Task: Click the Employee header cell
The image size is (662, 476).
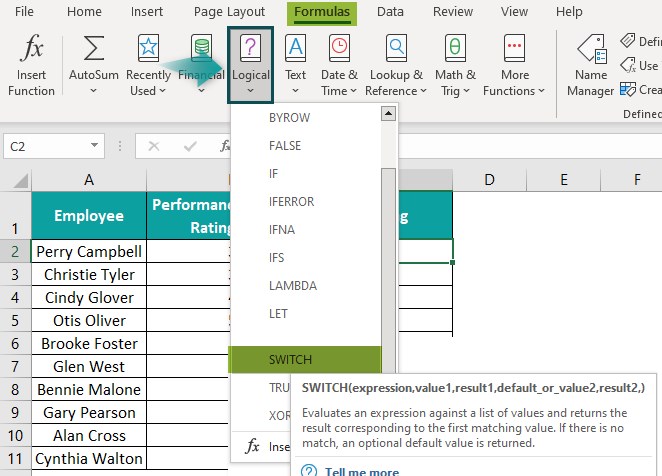Action: click(89, 215)
